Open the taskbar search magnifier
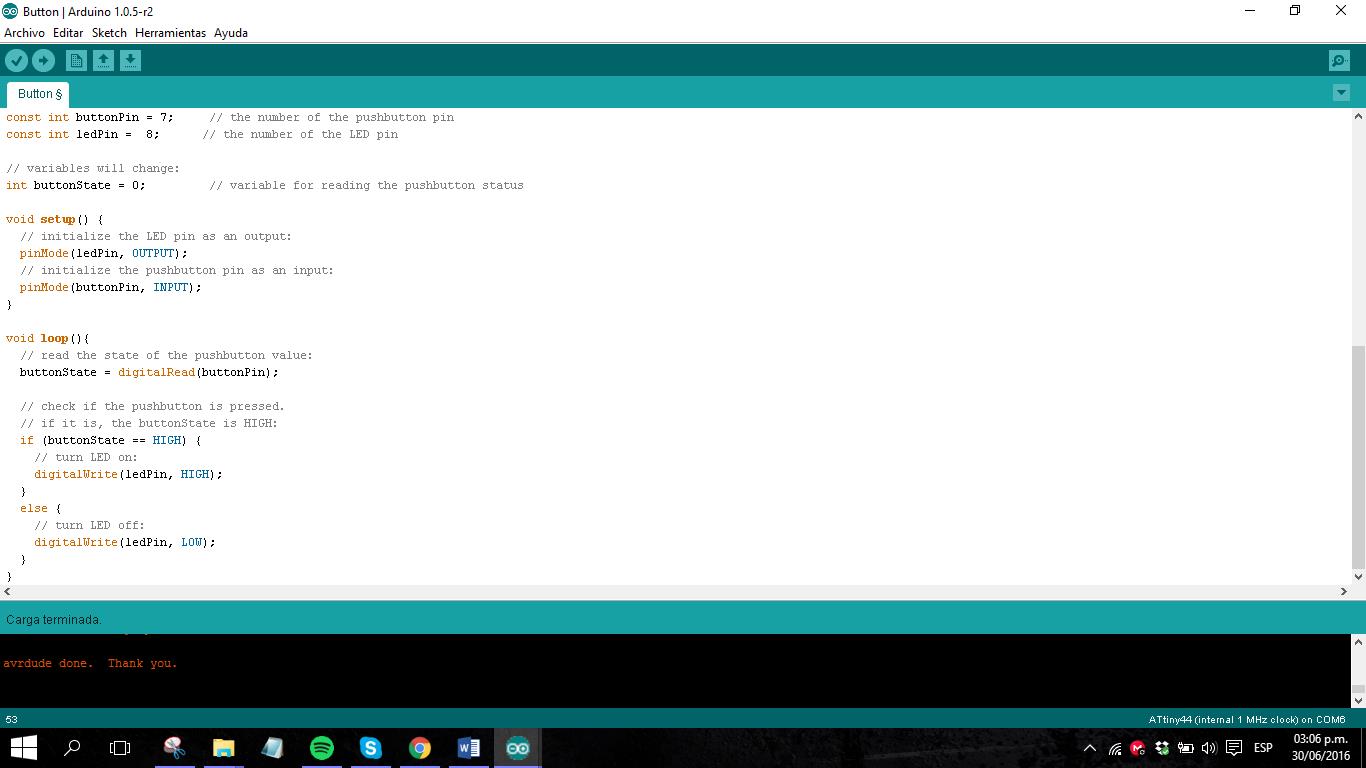The height and width of the screenshot is (768, 1366). click(72, 748)
